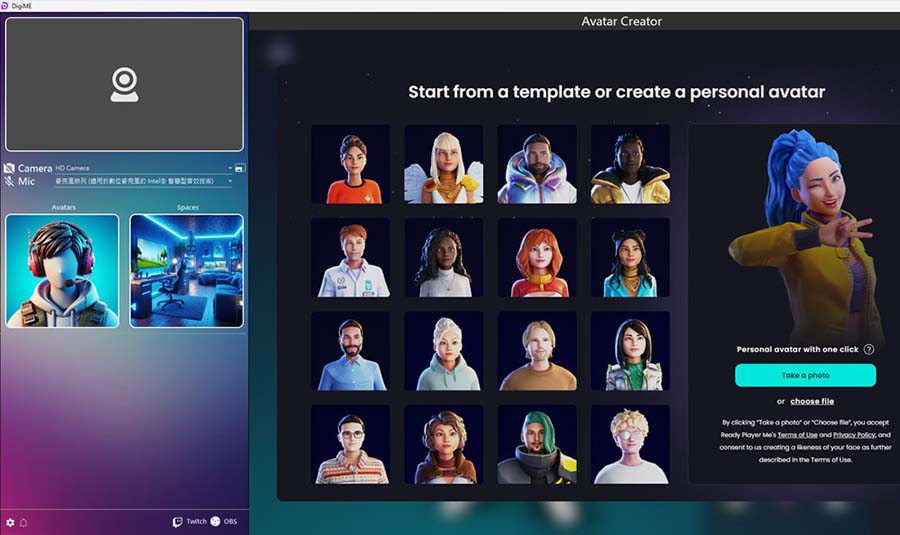The height and width of the screenshot is (535, 900).
Task: Select avatar in gold puffer jacket
Action: (630, 164)
